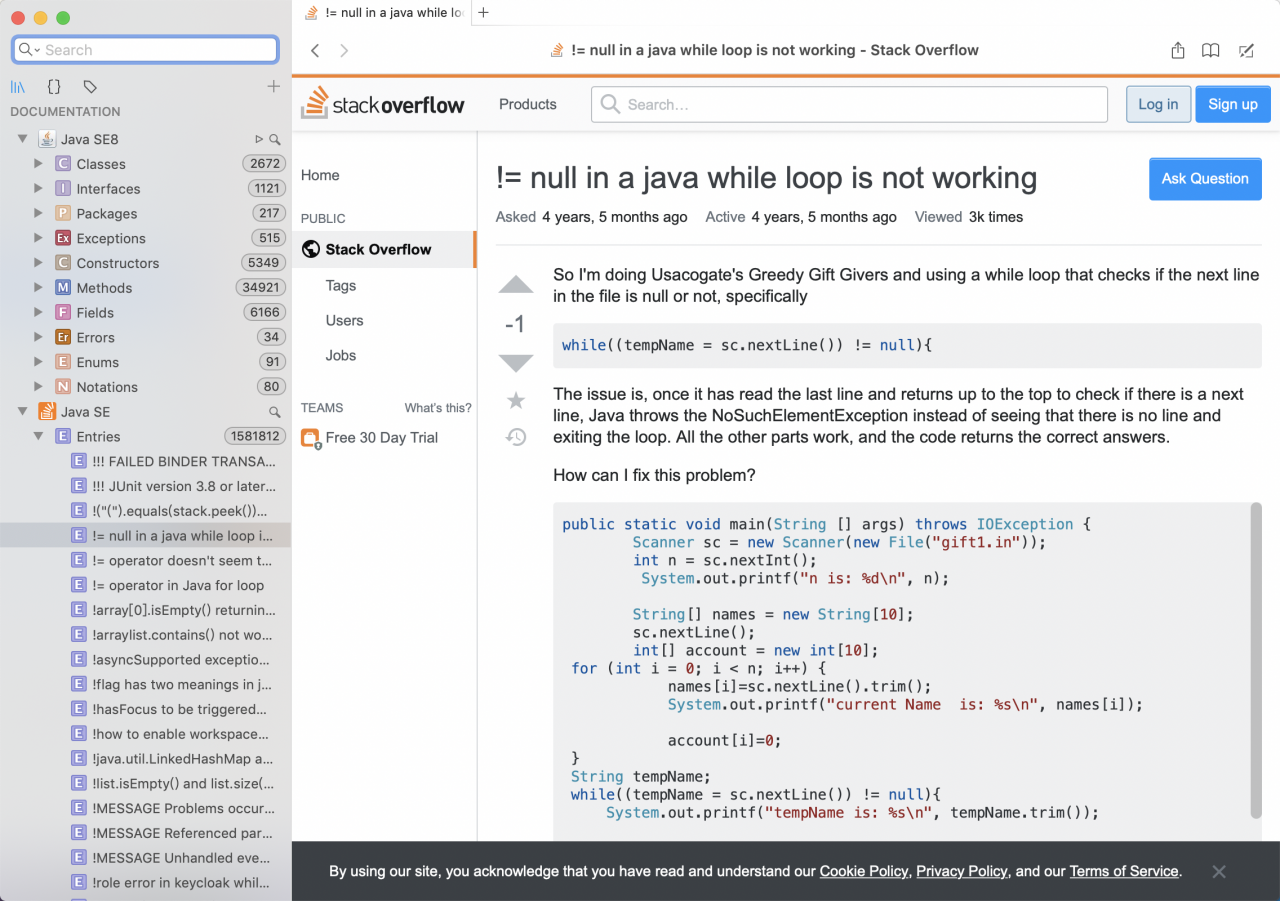
Task: Click the Stack Overflow search field
Action: [850, 104]
